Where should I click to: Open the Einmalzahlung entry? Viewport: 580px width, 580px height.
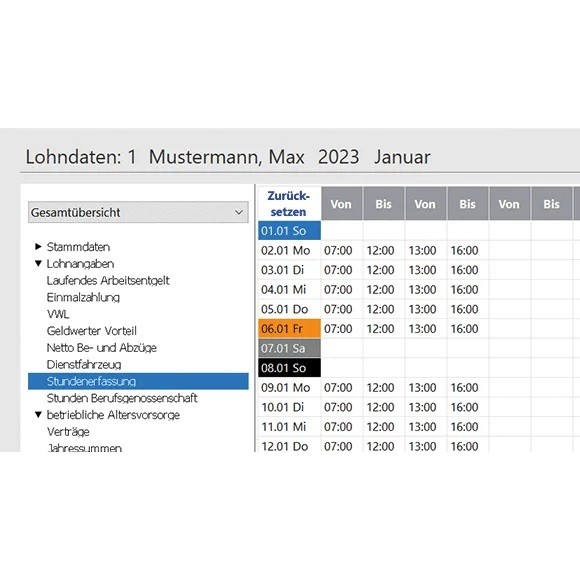[83, 297]
